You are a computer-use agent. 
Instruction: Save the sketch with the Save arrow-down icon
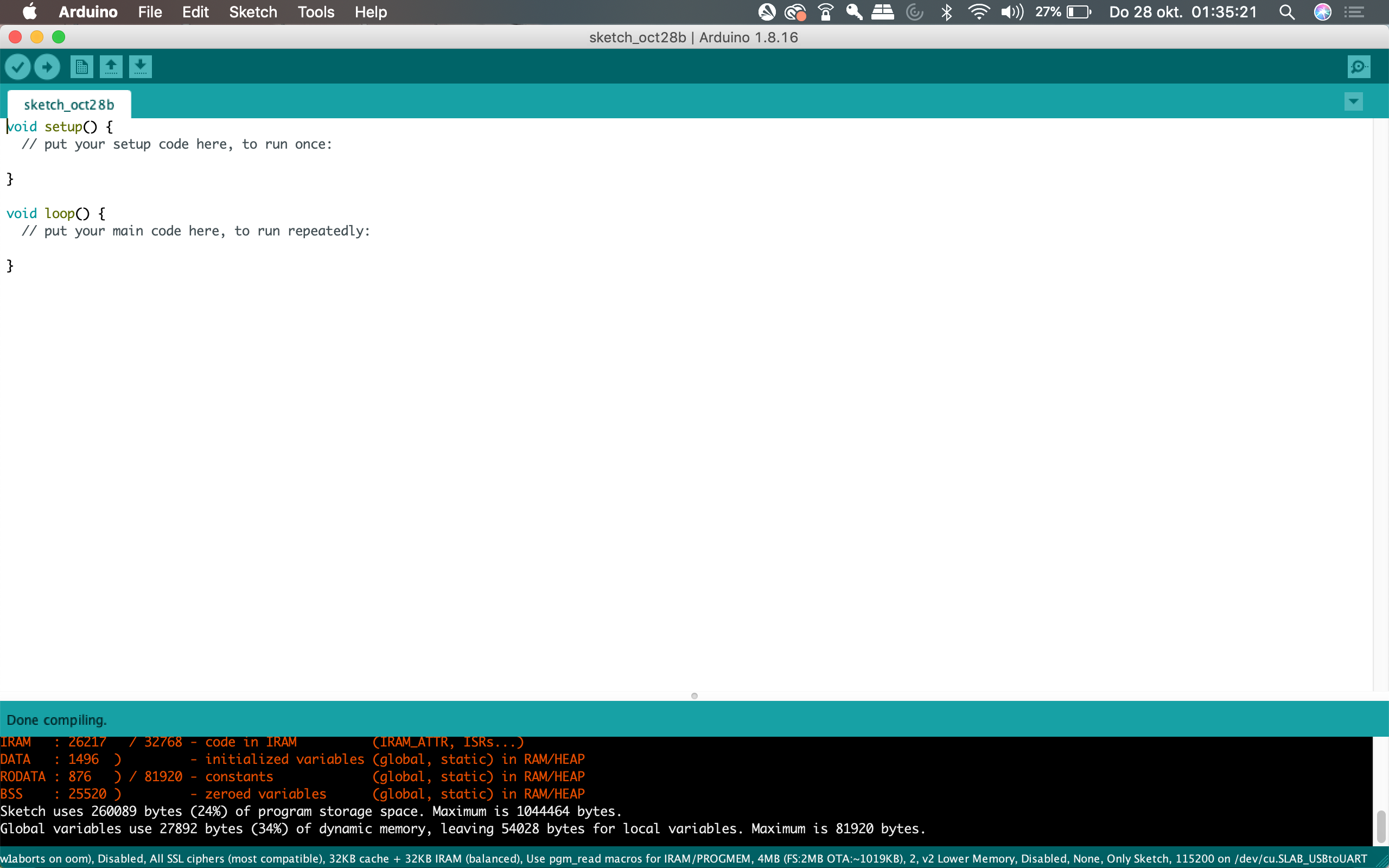140,67
